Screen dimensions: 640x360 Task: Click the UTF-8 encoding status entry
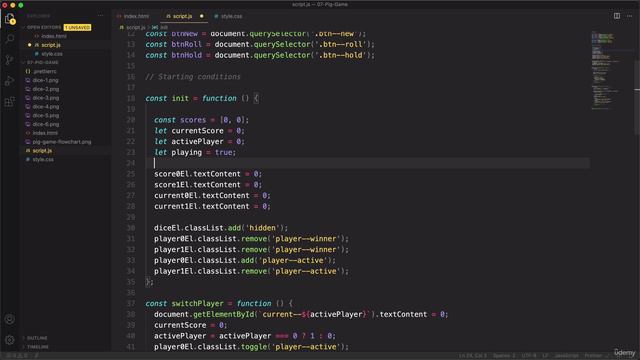pyautogui.click(x=529, y=356)
